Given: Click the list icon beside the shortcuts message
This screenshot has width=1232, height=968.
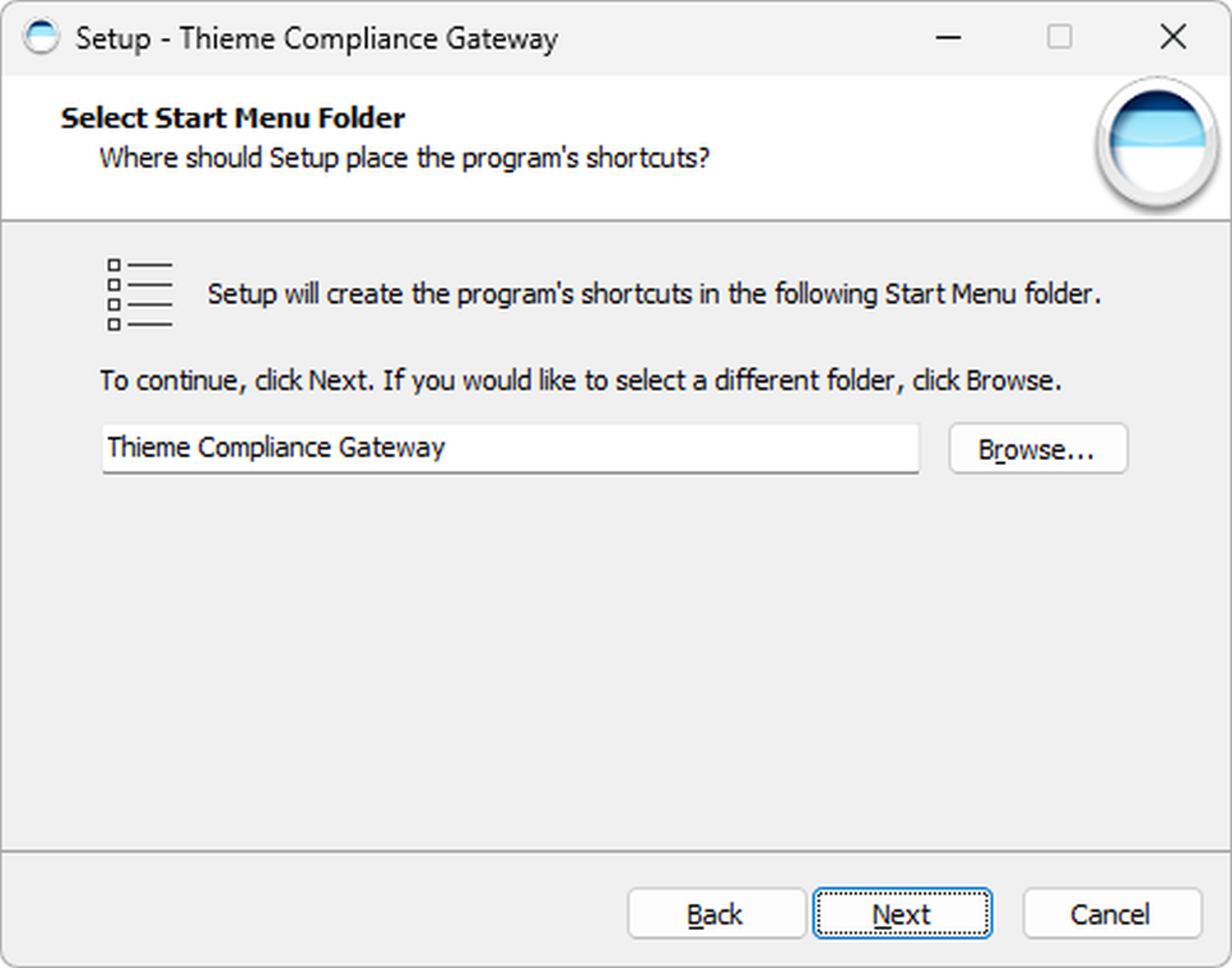Looking at the screenshot, I should point(139,294).
